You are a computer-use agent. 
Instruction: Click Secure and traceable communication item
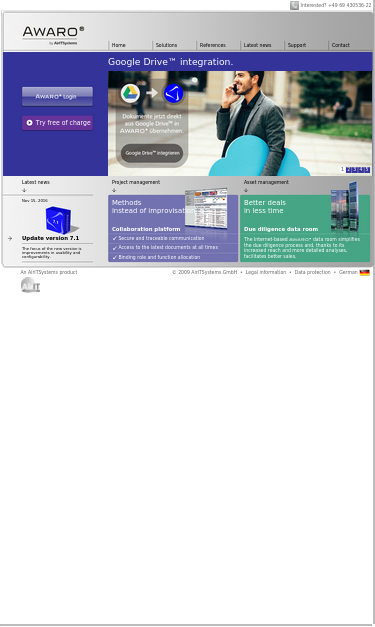pyautogui.click(x=161, y=238)
